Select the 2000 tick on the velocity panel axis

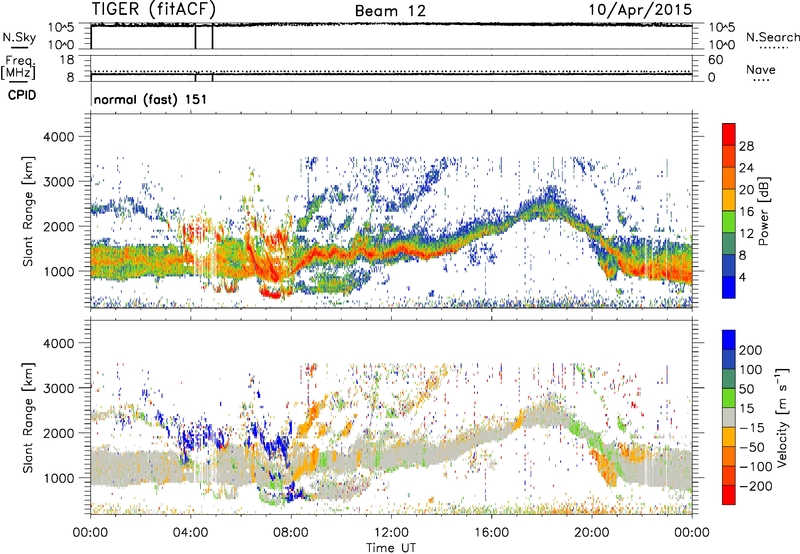(58, 433)
